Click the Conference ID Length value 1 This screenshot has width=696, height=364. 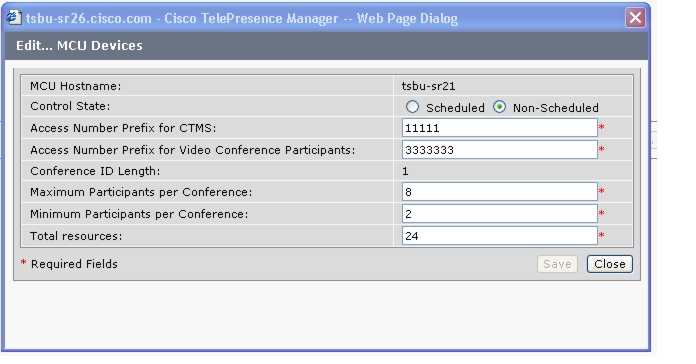coord(405,171)
